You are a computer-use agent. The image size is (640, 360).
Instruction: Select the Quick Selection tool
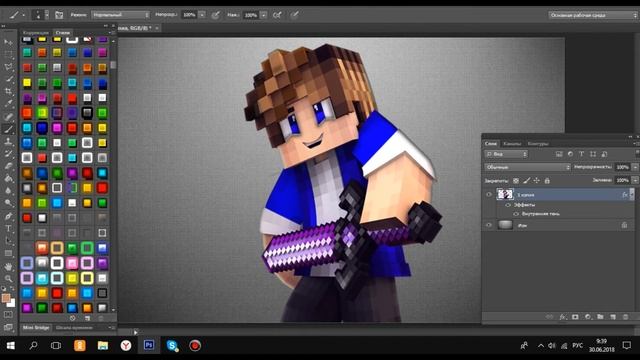[x=8, y=79]
